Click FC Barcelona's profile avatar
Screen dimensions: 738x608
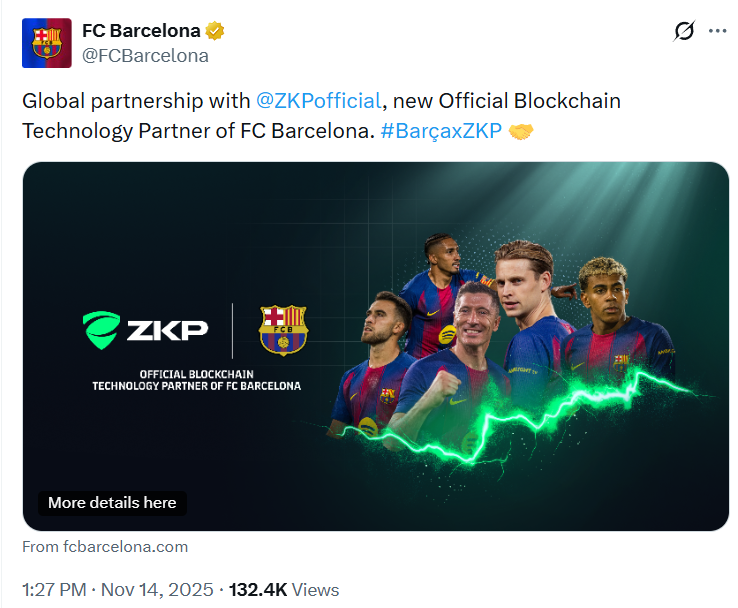click(46, 43)
